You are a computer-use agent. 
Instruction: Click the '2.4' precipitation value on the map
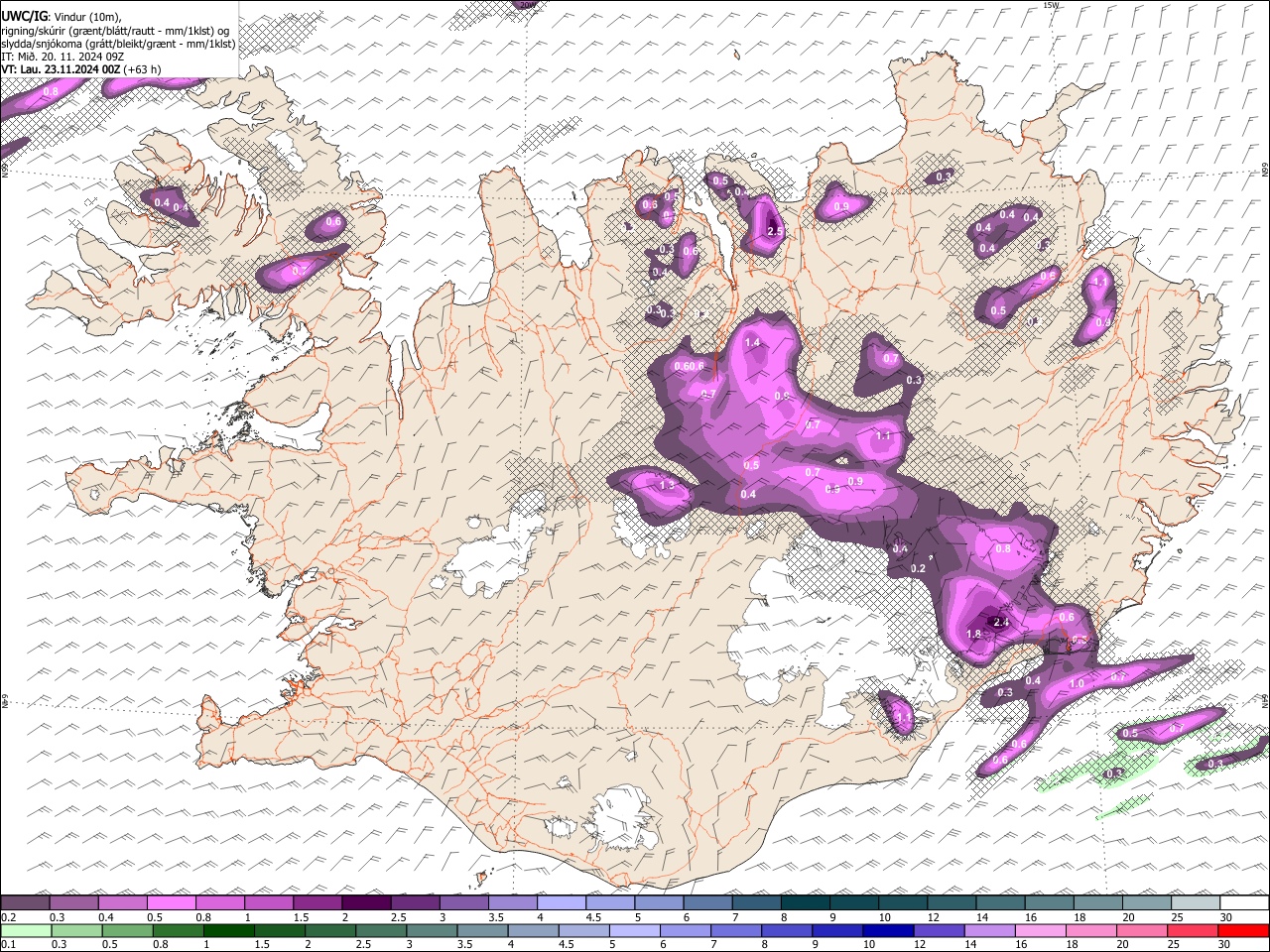[x=1001, y=623]
